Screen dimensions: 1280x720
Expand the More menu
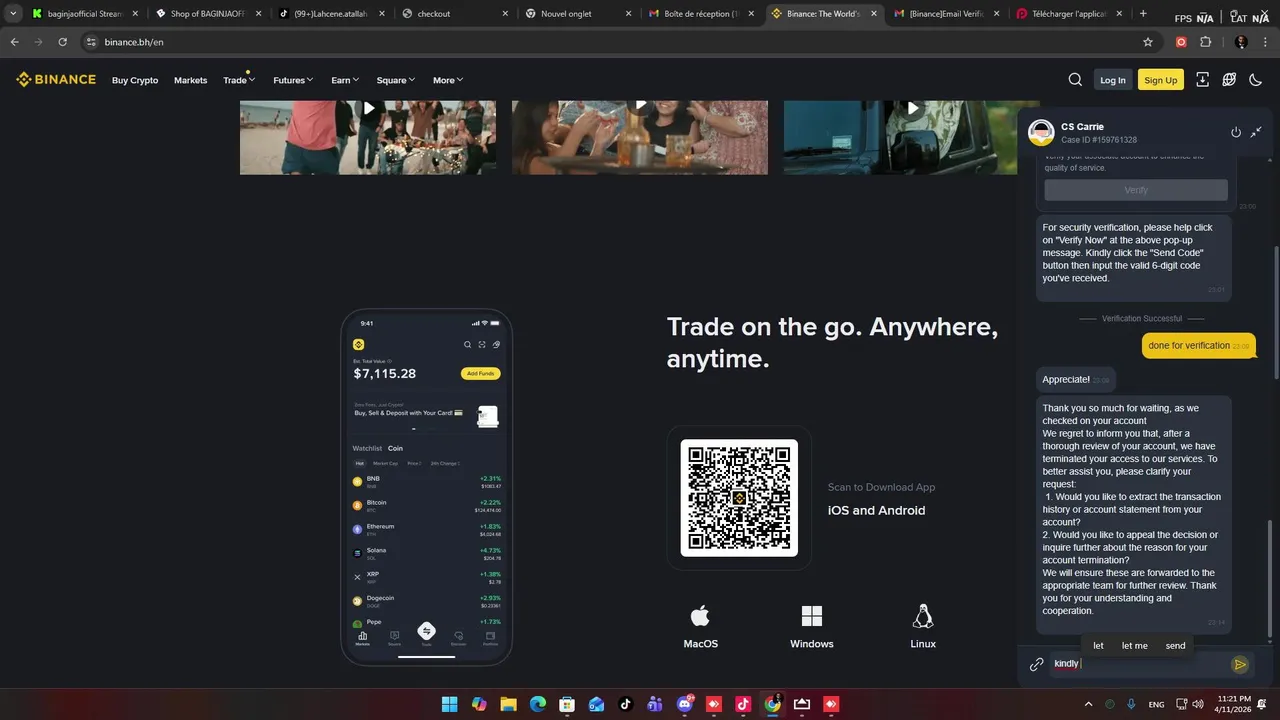click(x=448, y=80)
